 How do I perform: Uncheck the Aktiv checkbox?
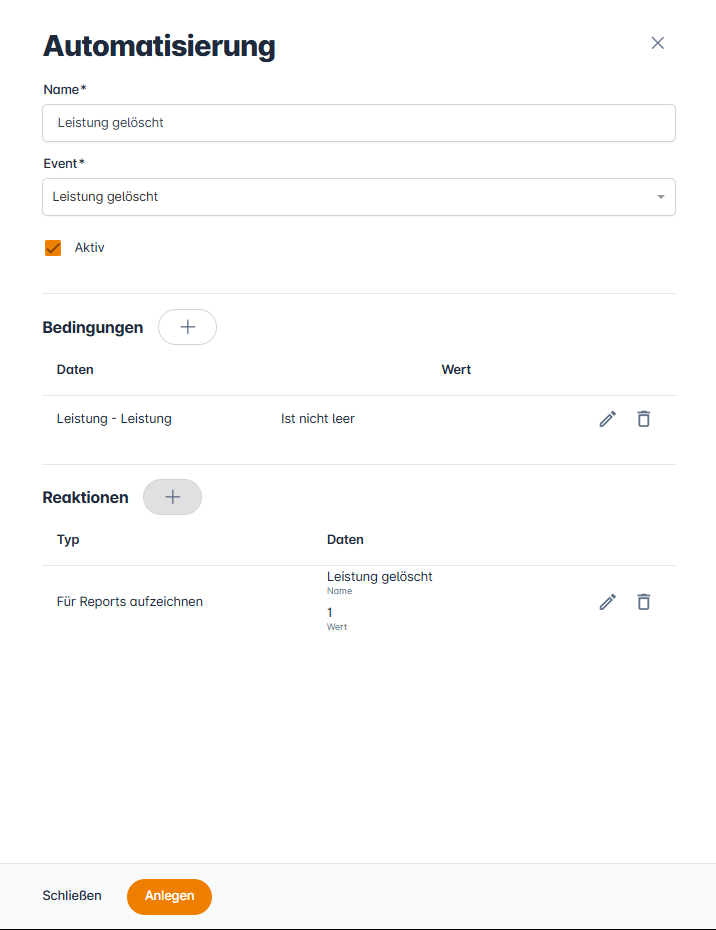point(53,248)
